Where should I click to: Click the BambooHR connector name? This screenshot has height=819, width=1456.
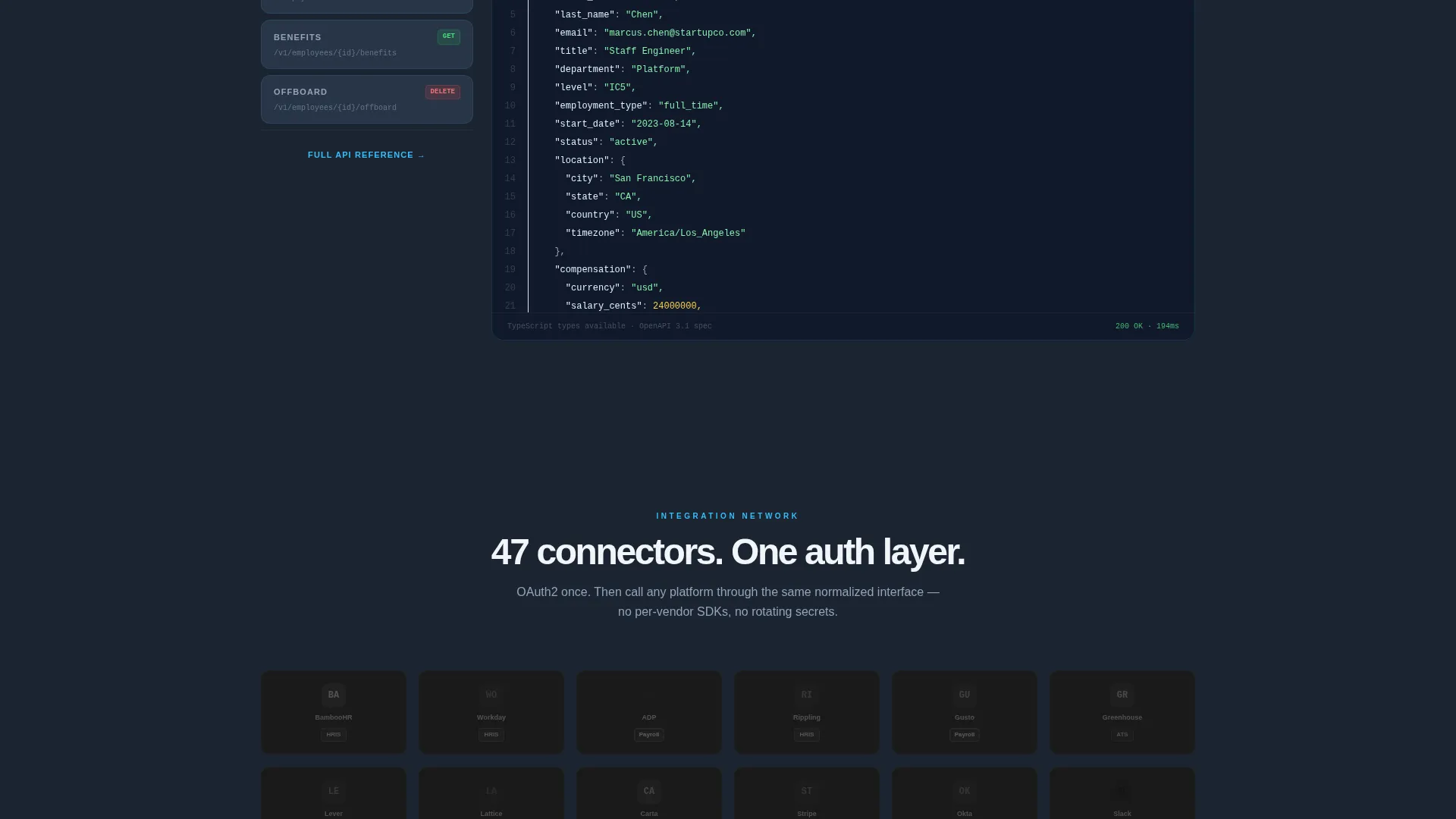coord(334,717)
